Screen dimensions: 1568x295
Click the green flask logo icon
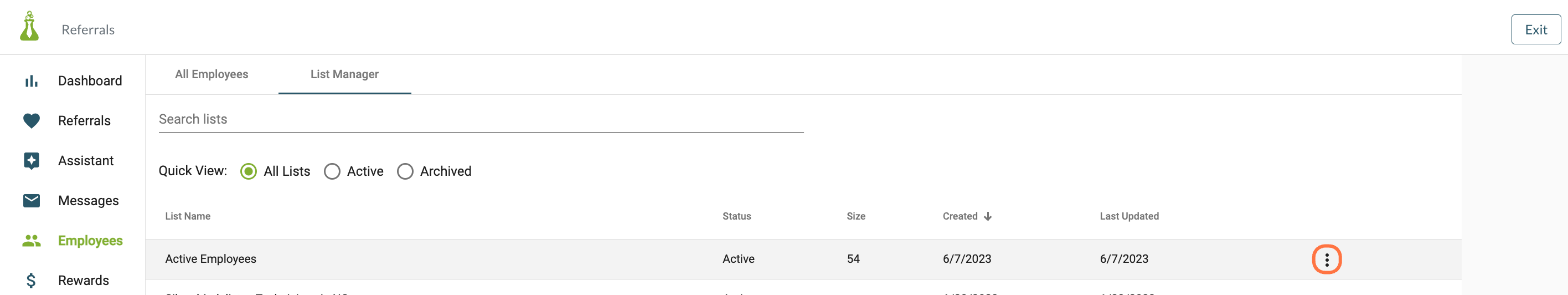tap(29, 26)
